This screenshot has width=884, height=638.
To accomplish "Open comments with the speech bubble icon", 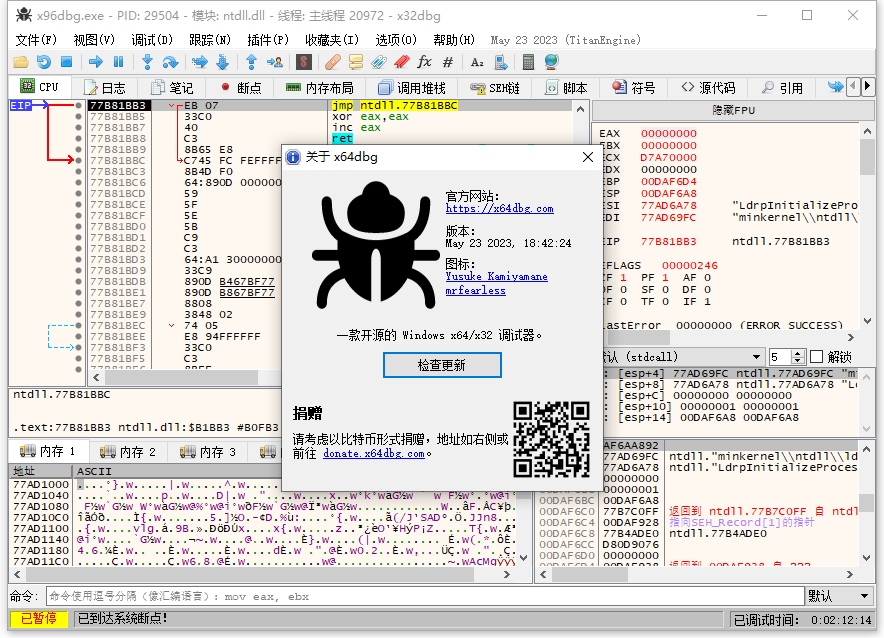I will tap(356, 62).
